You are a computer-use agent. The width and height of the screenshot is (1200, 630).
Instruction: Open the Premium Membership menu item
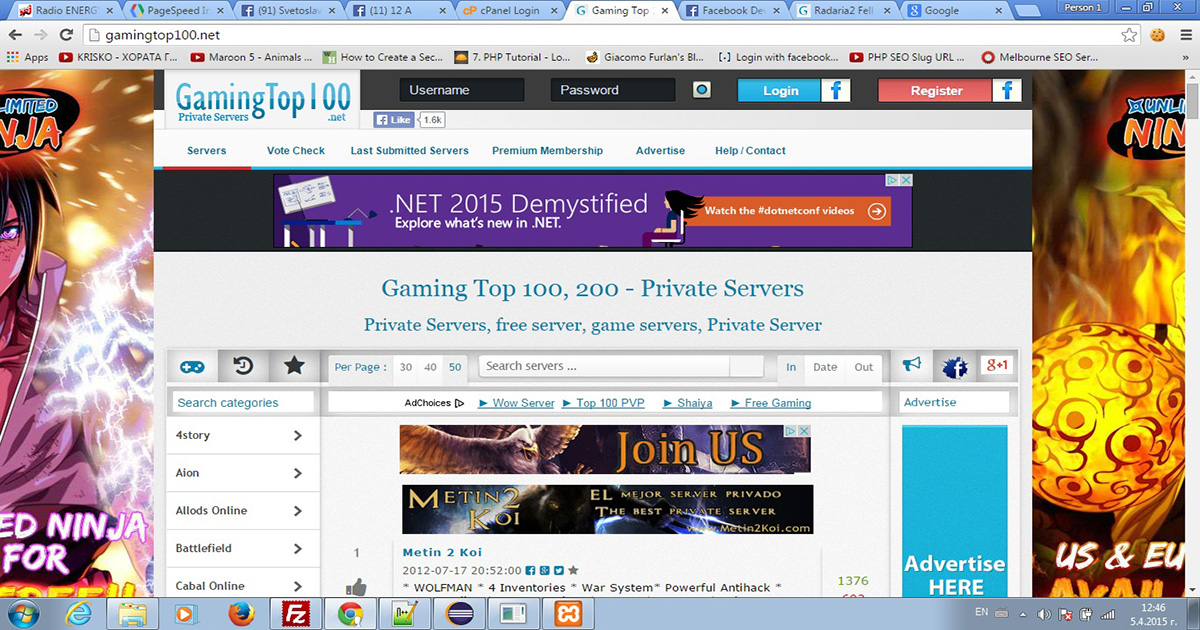tap(547, 150)
